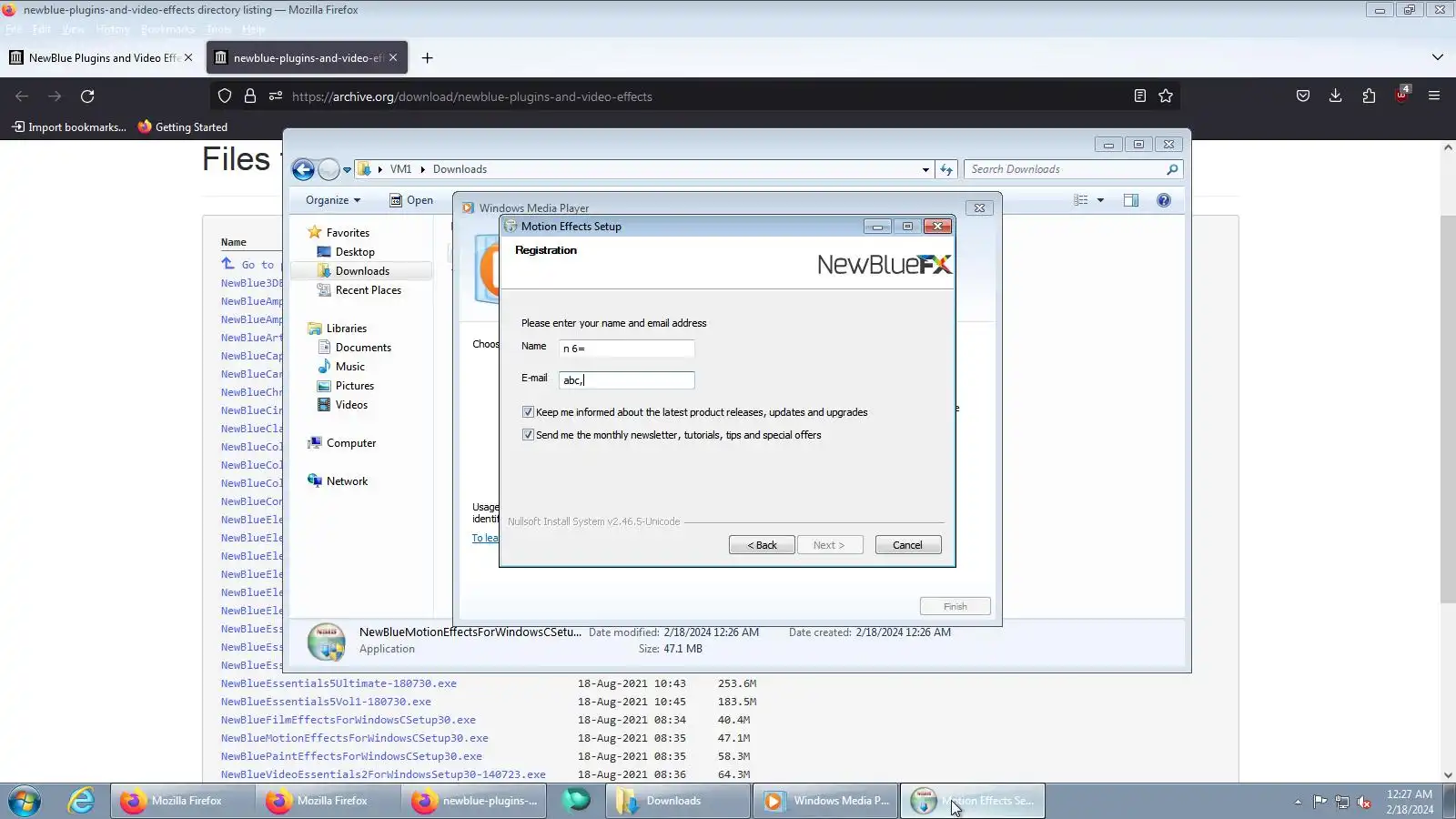This screenshot has height=819, width=1456.
Task: Show hidden icons in the system tray
Action: [x=1298, y=802]
